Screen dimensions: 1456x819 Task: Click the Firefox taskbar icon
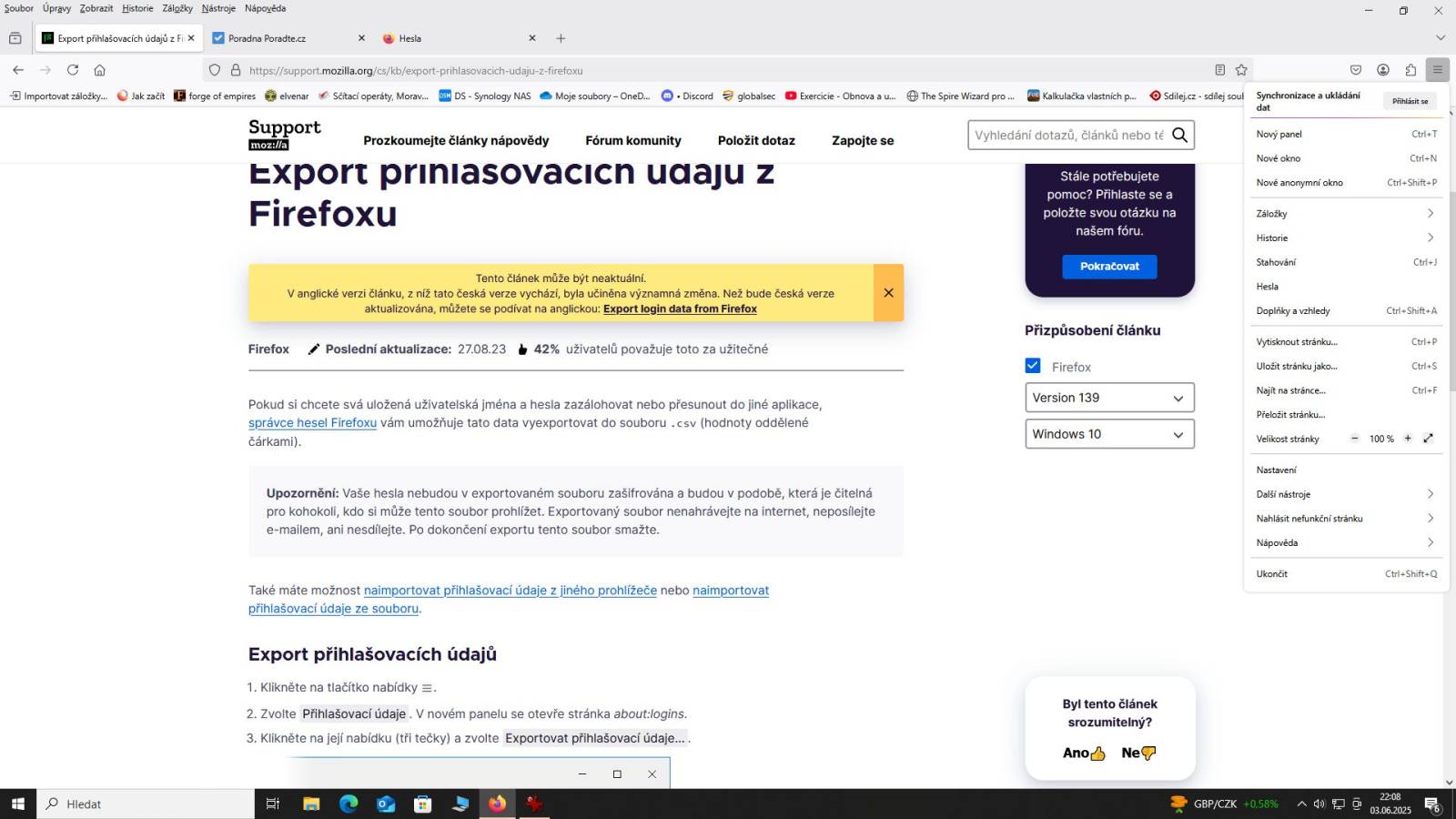(x=497, y=804)
